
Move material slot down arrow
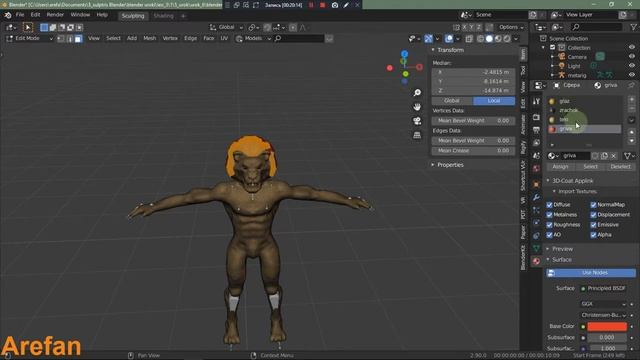click(x=632, y=141)
